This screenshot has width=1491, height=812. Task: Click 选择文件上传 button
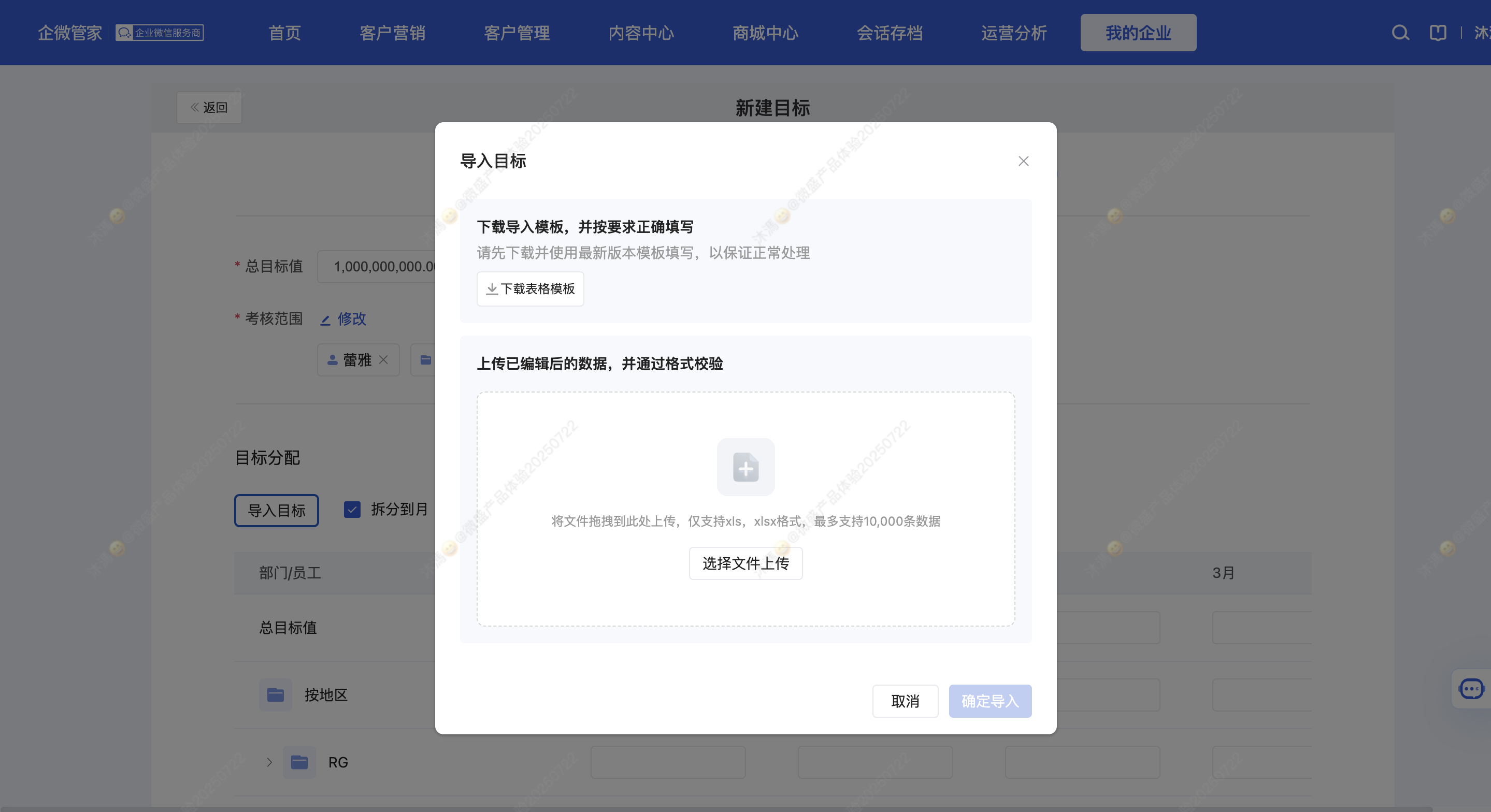(745, 563)
